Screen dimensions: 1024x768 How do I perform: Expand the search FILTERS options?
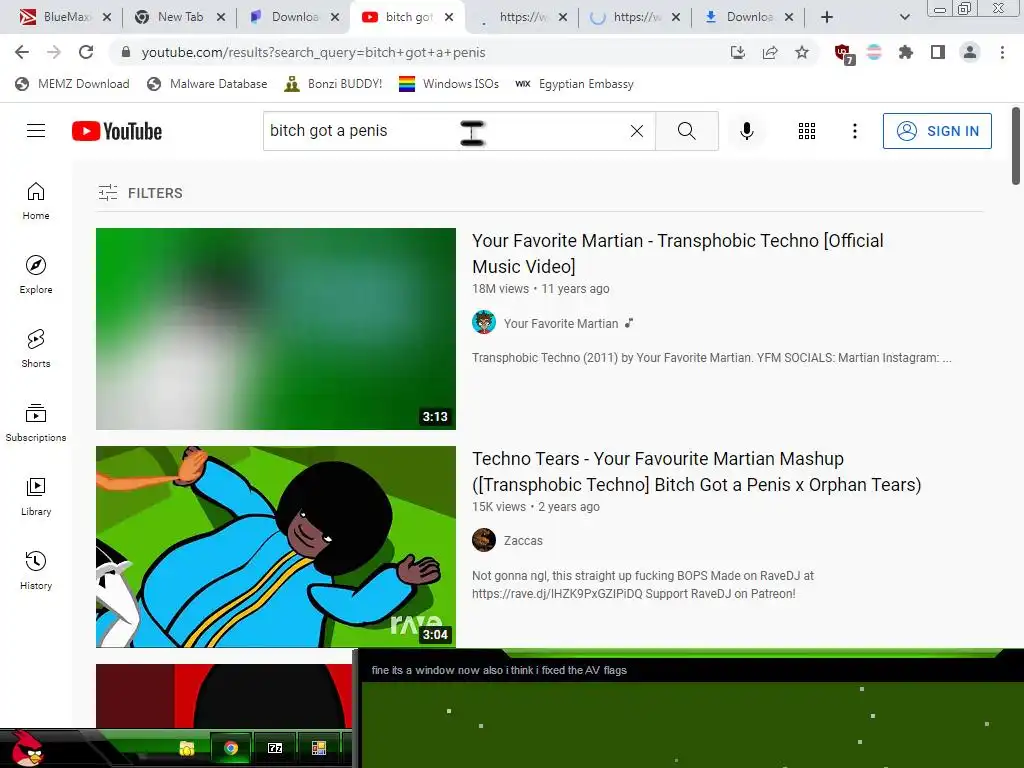tap(140, 193)
